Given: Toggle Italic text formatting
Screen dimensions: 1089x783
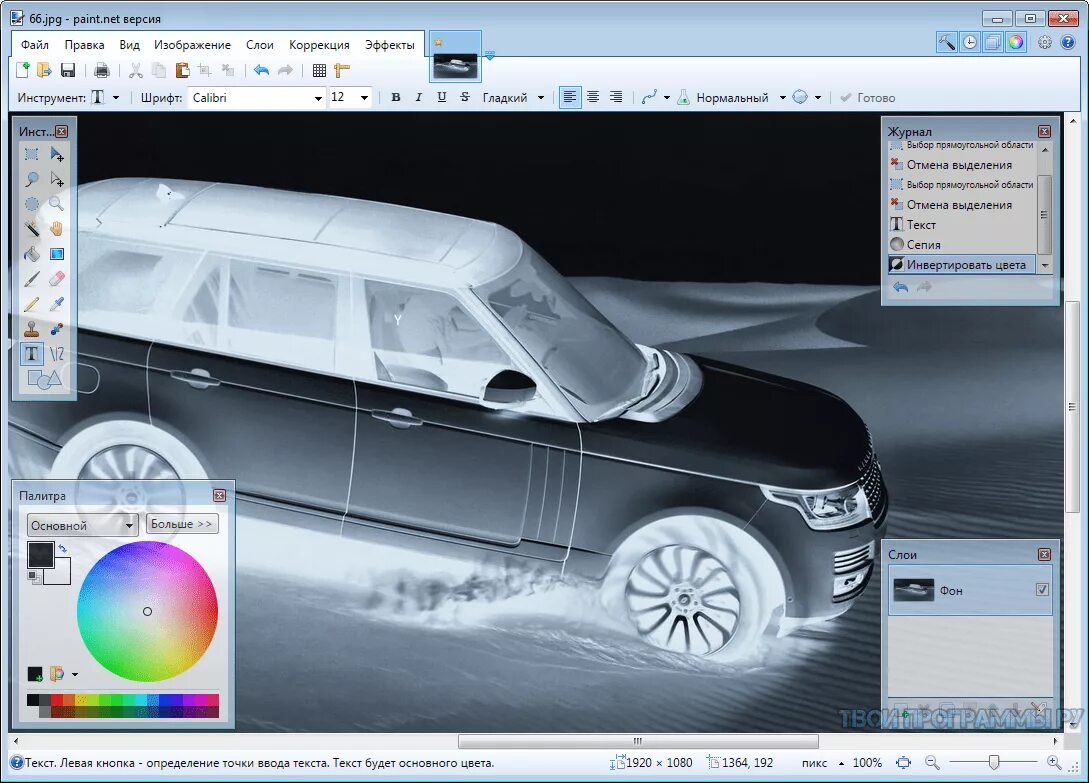Looking at the screenshot, I should tap(418, 97).
